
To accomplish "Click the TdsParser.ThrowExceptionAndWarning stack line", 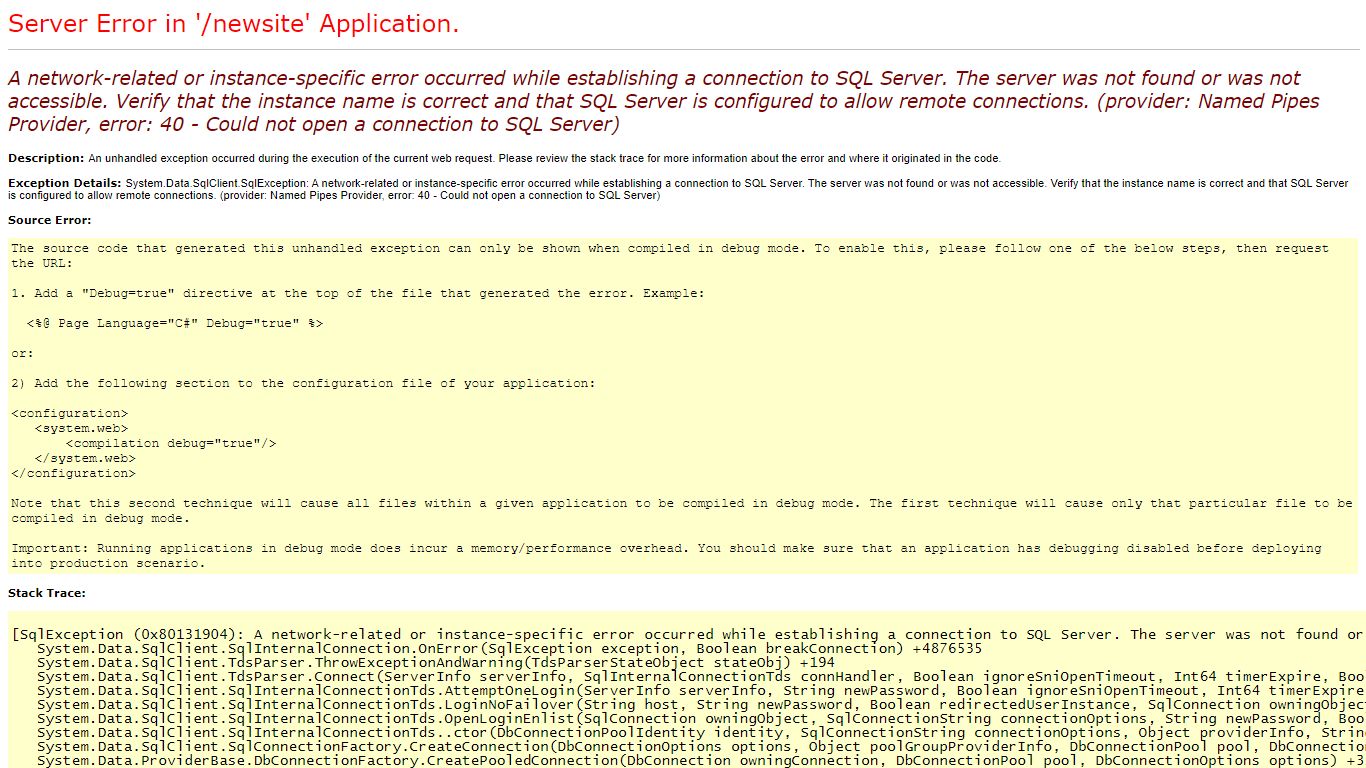I will coord(436,662).
